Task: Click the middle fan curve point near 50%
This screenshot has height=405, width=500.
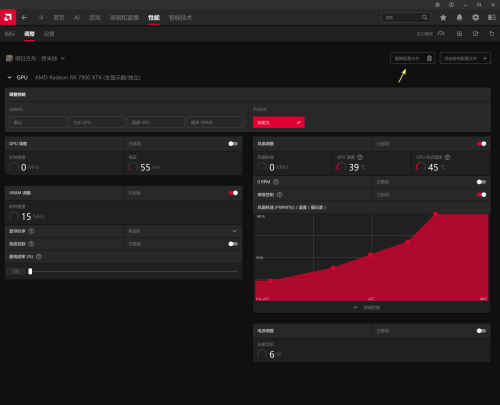Action: (370, 255)
